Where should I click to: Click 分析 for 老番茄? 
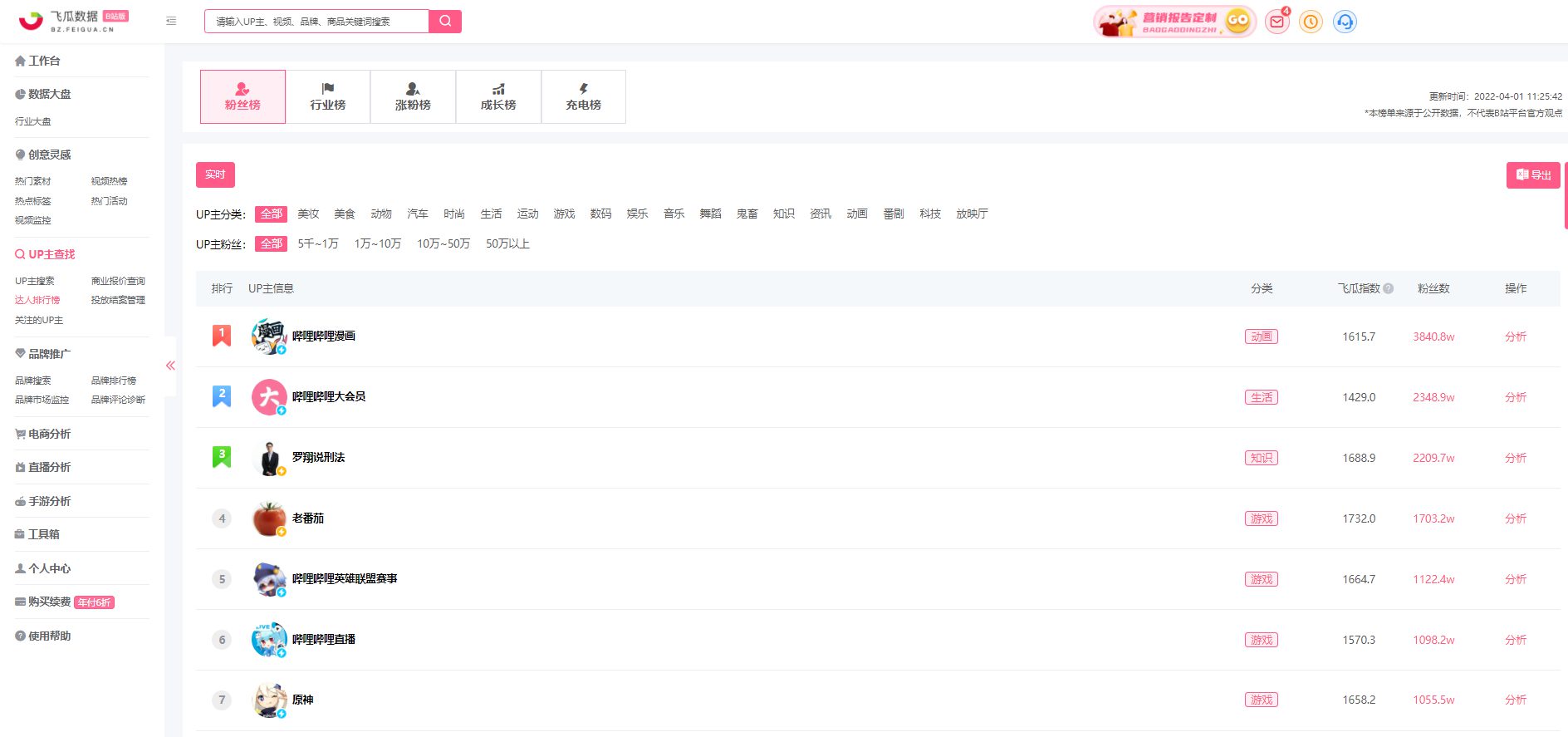tap(1516, 518)
